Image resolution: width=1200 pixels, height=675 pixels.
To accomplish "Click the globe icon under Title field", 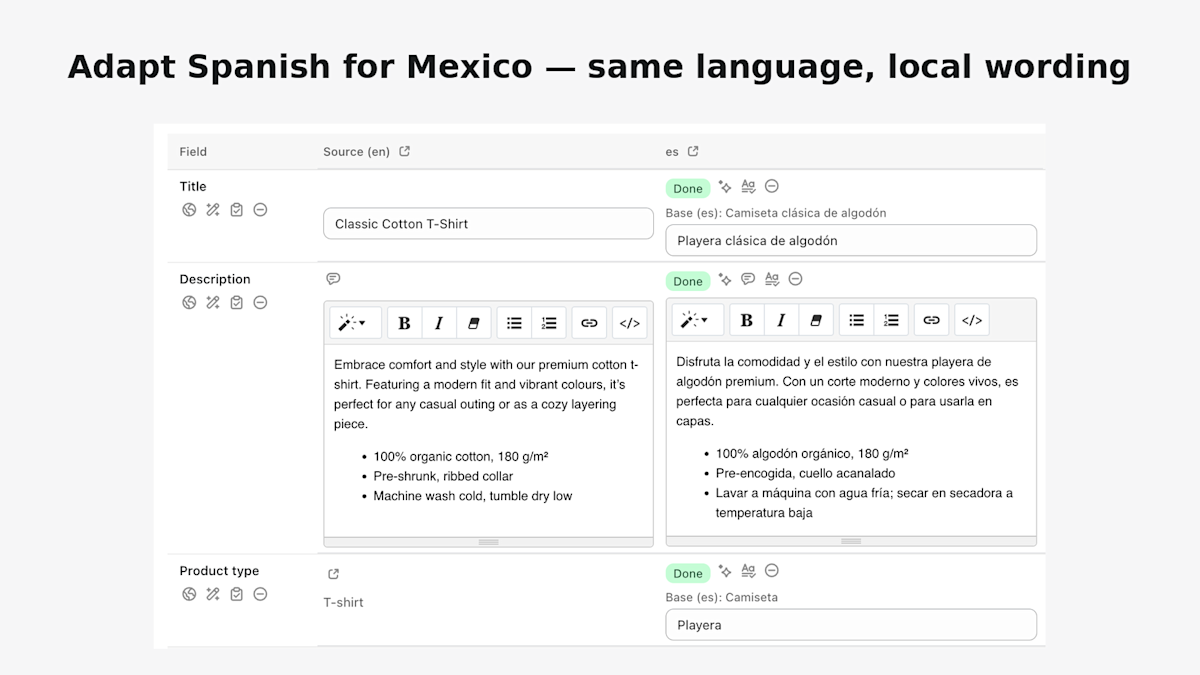I will coord(189,210).
